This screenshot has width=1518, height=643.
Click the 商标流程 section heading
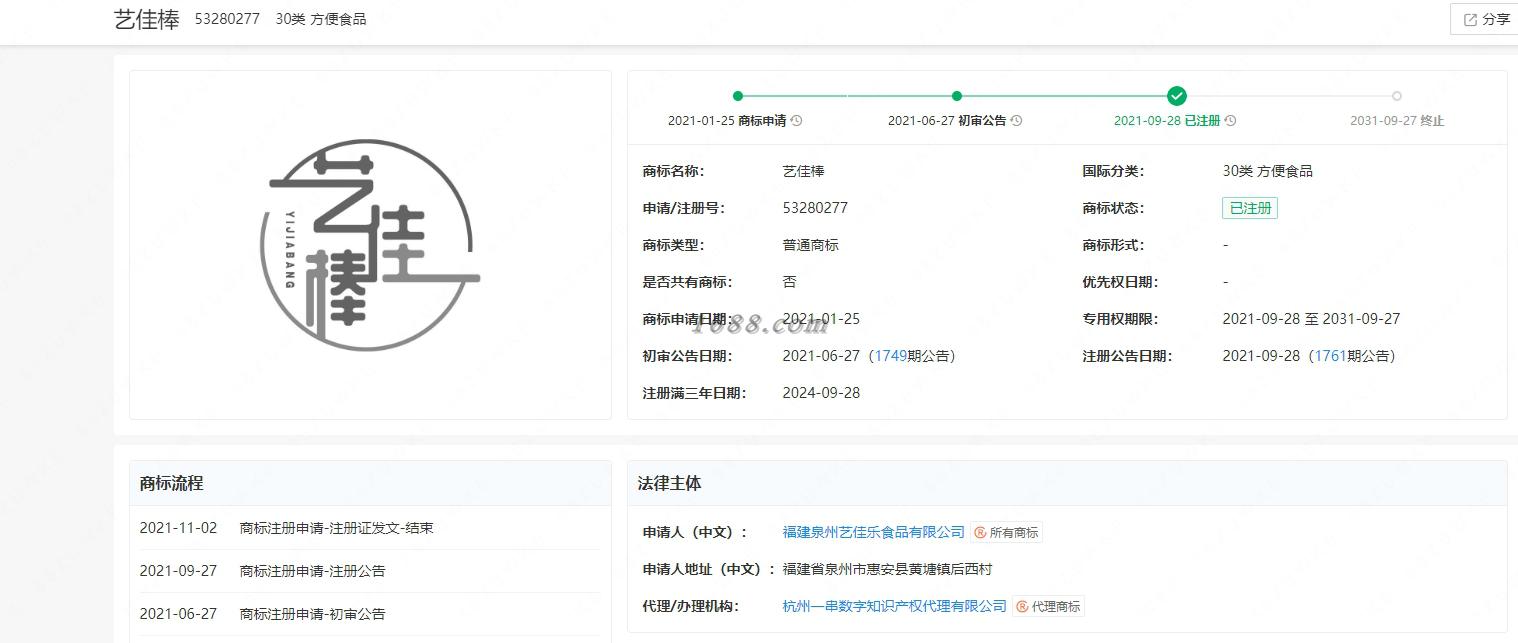pos(171,483)
